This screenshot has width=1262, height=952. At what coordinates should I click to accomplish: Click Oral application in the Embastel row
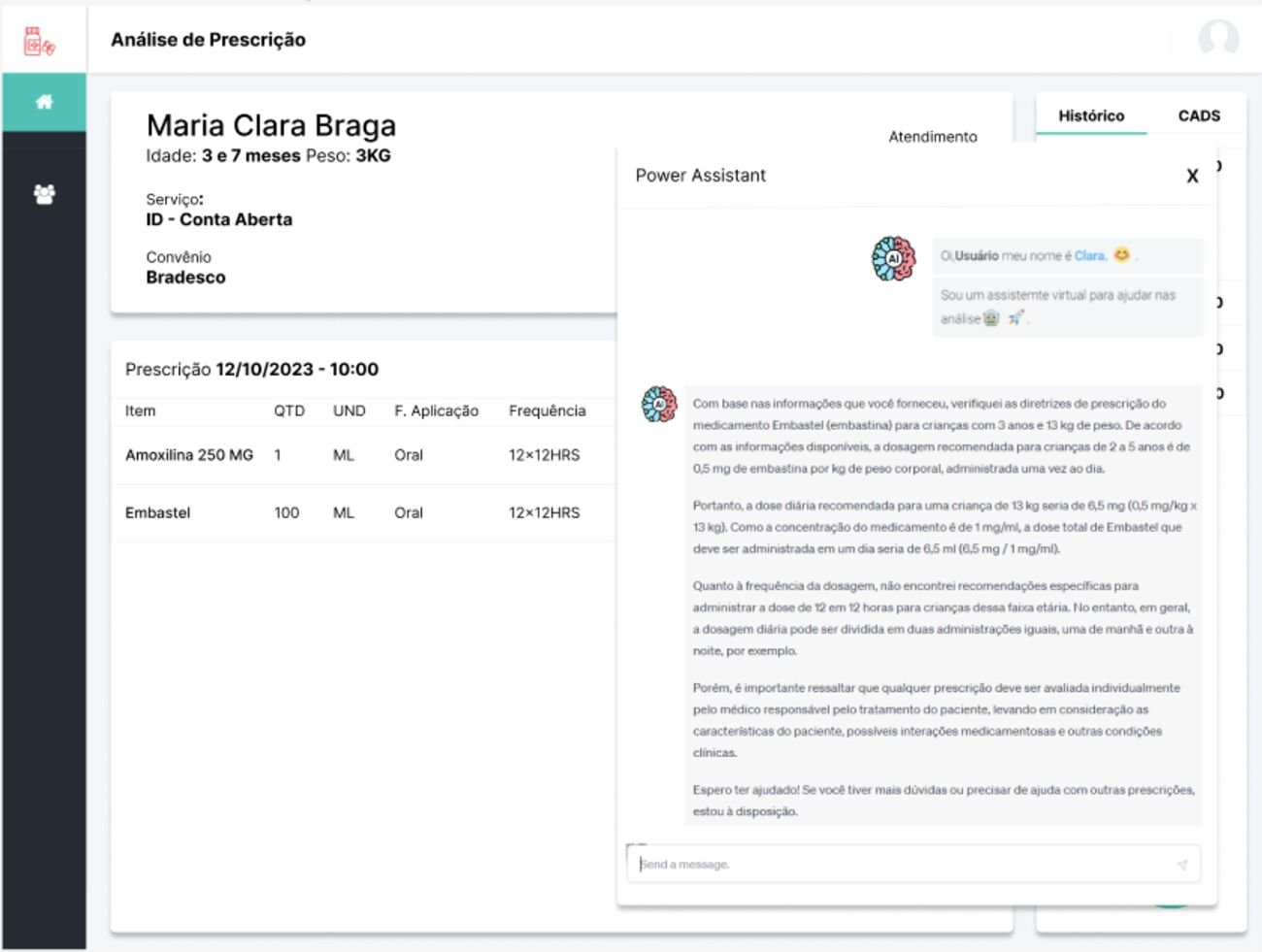[409, 512]
